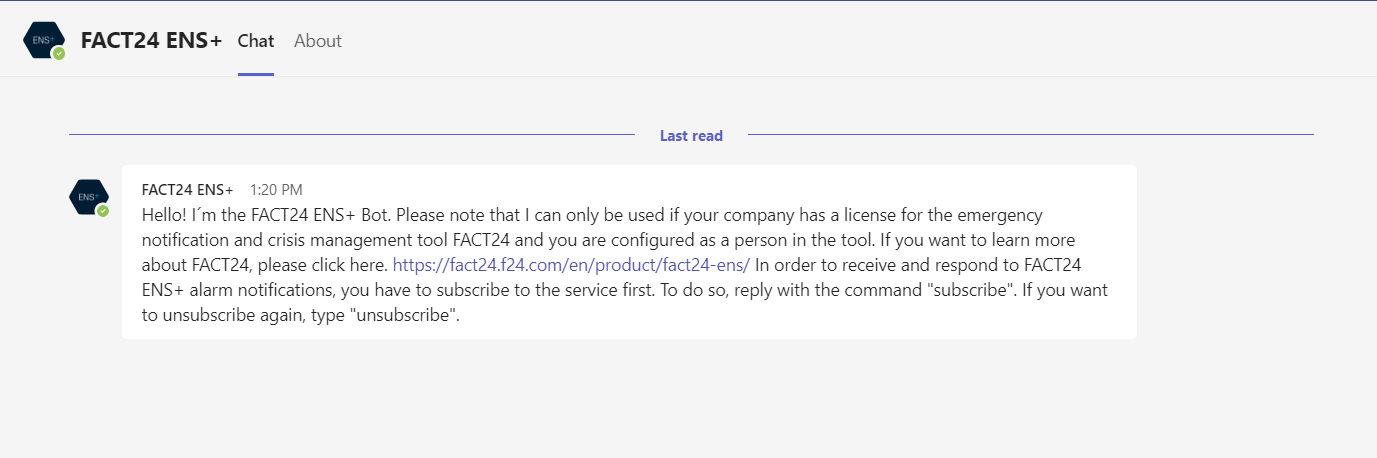Click the "Last read" divider line right of the label
The height and width of the screenshot is (458, 1377).
click(1030, 134)
